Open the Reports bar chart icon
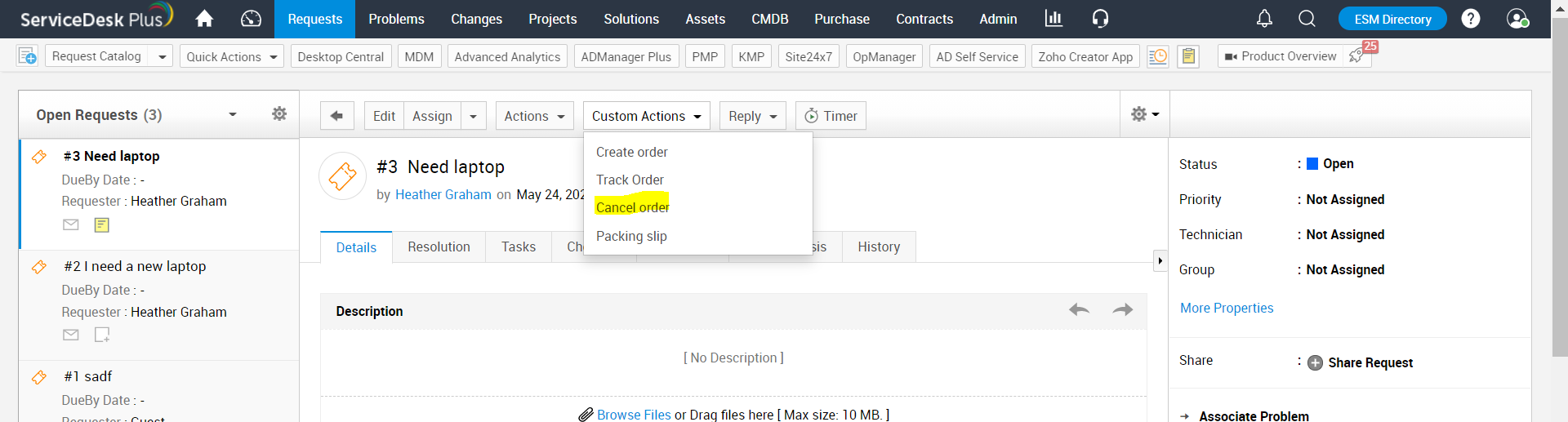This screenshot has height=422, width=1568. pyautogui.click(x=1053, y=19)
